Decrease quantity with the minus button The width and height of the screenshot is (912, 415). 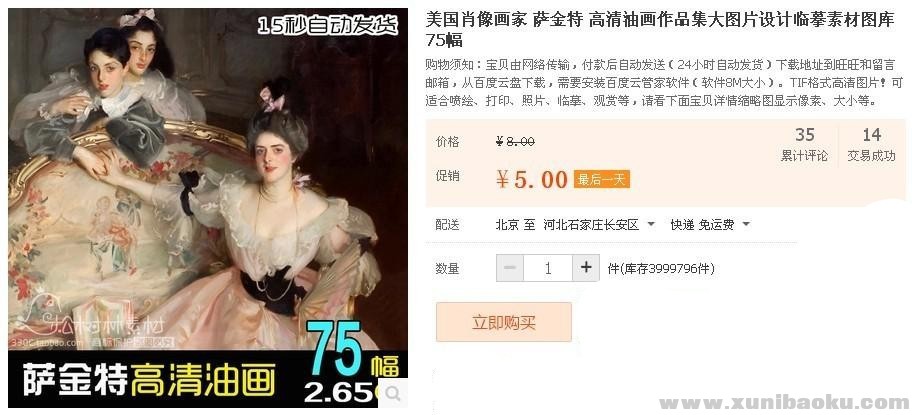coord(510,268)
